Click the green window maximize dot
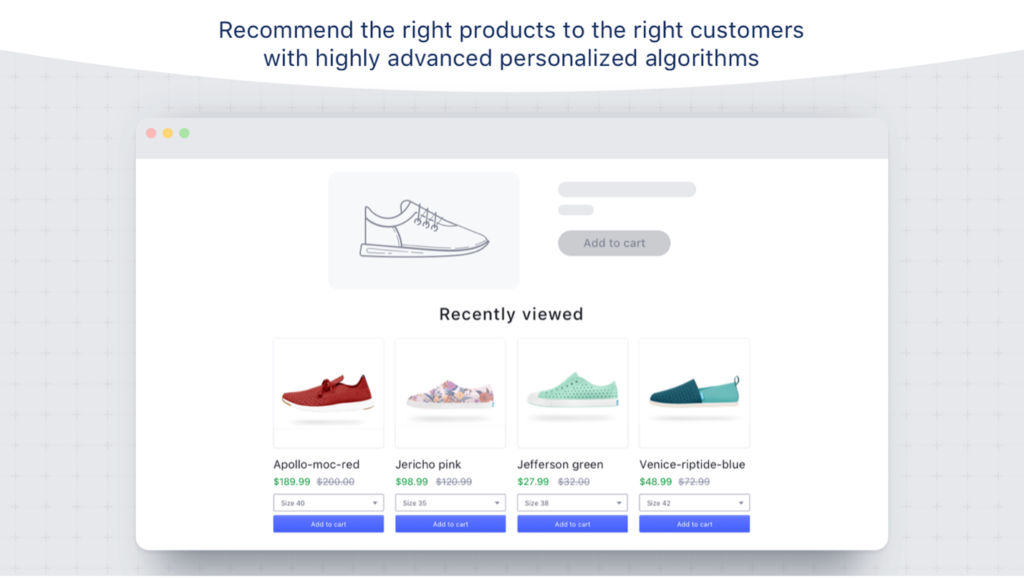The width and height of the screenshot is (1024, 579). (x=184, y=133)
